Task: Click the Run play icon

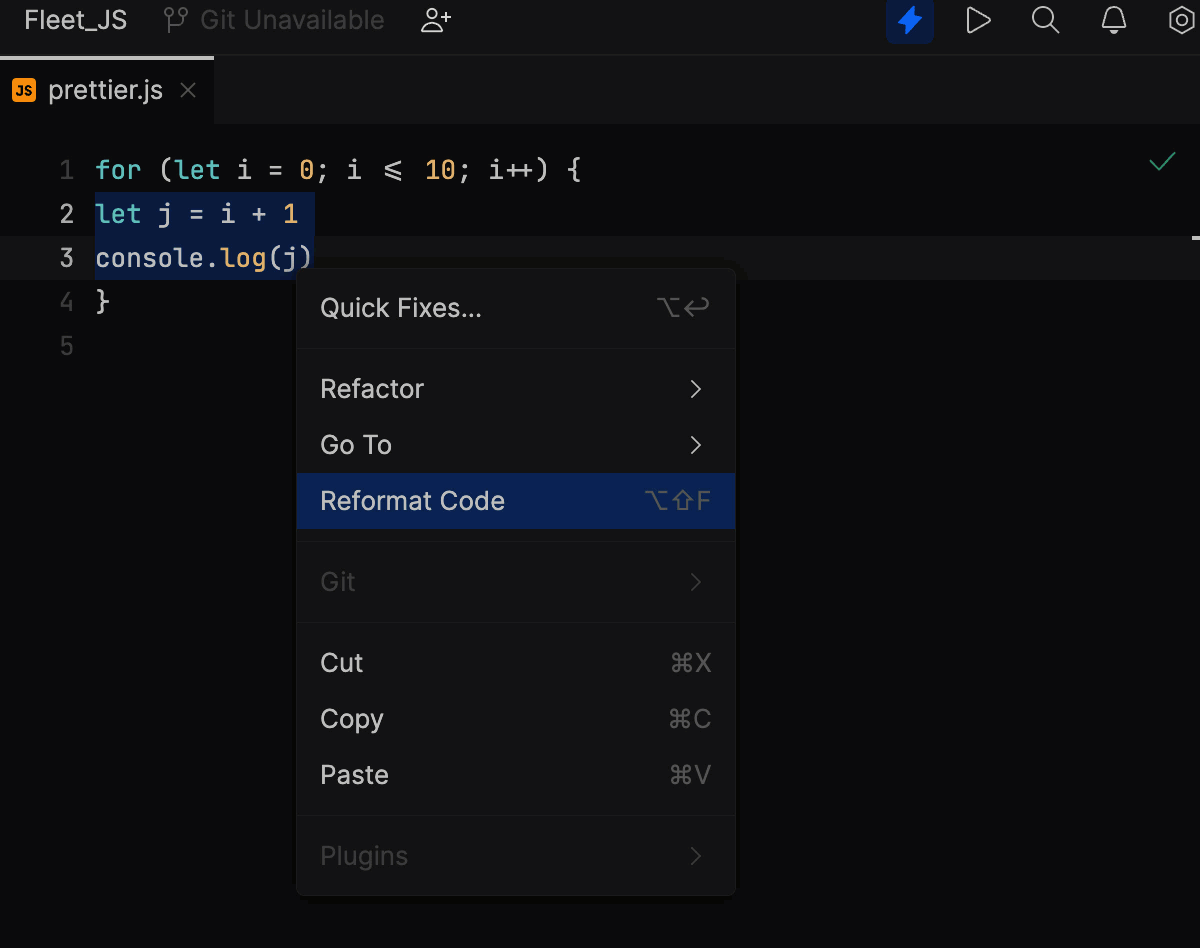Action: click(x=978, y=20)
